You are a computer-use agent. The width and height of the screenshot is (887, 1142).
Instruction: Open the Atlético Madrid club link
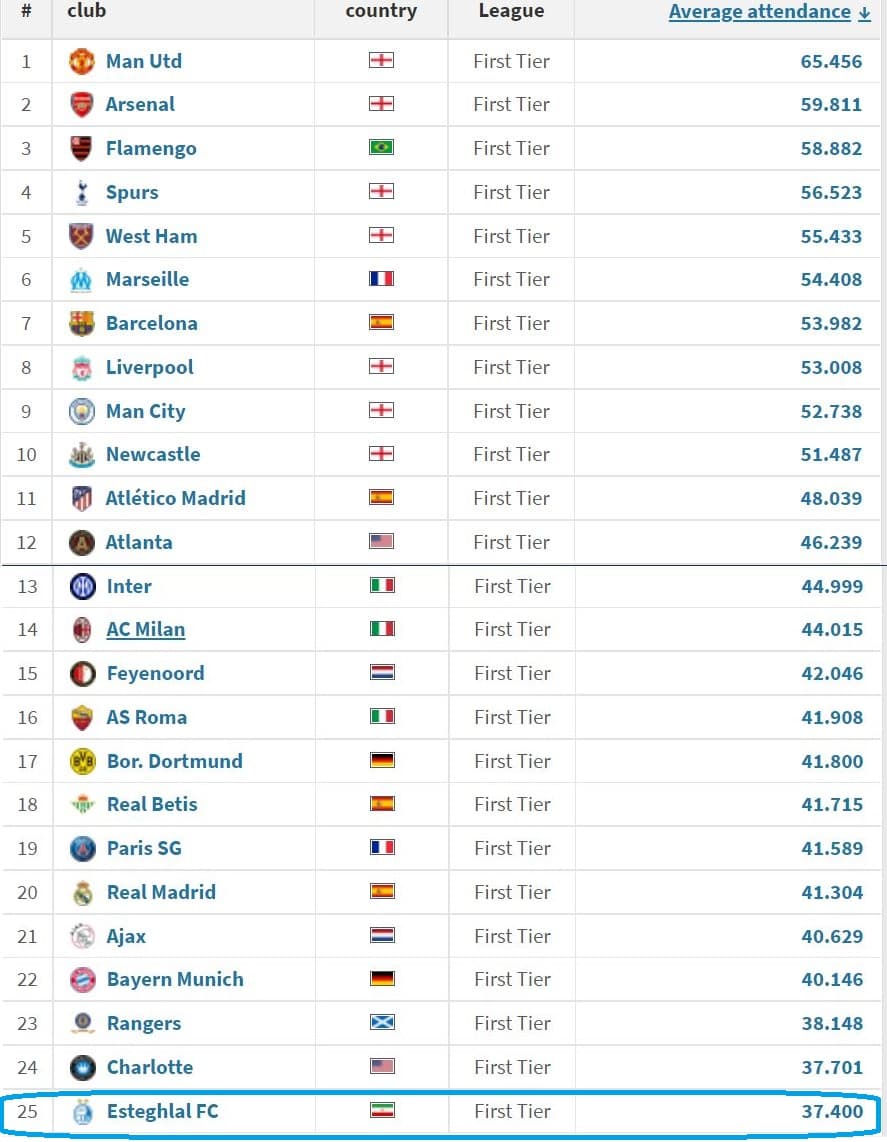[x=176, y=498]
